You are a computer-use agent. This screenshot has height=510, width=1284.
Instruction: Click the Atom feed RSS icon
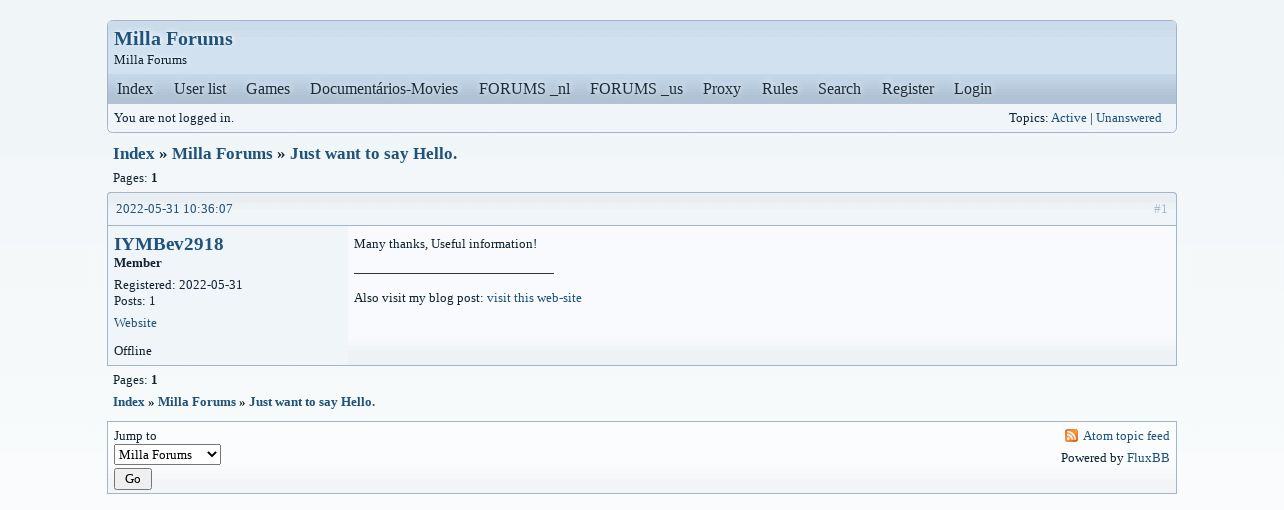coord(1071,436)
